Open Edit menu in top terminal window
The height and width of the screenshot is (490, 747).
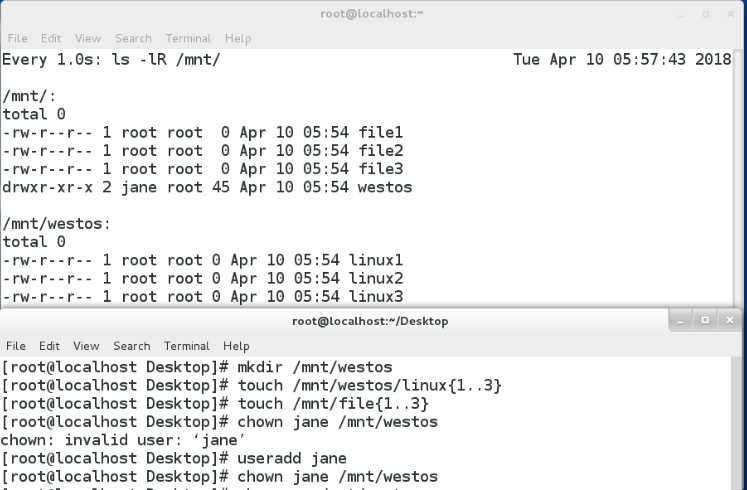(x=51, y=38)
